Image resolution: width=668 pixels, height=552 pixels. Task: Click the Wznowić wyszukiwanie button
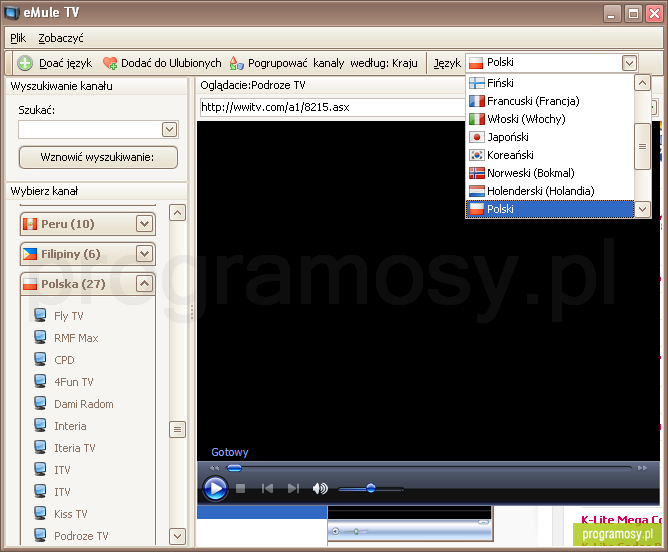pyautogui.click(x=98, y=157)
